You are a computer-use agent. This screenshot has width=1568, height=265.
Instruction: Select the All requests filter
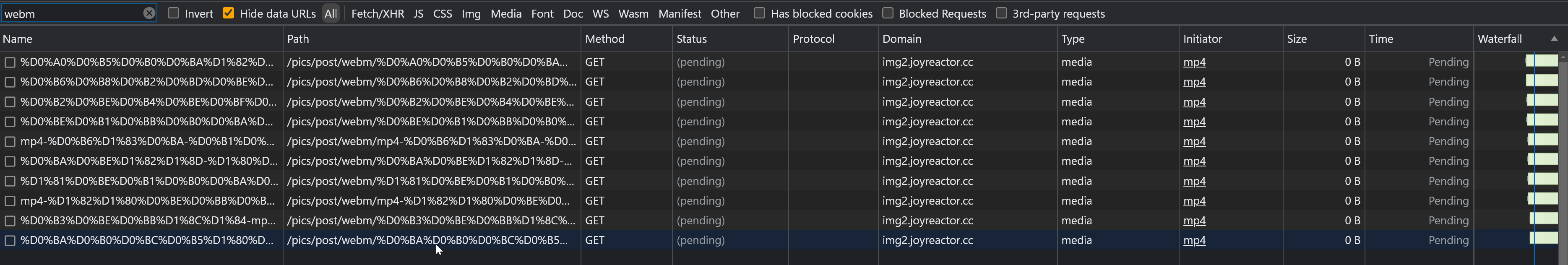(331, 13)
